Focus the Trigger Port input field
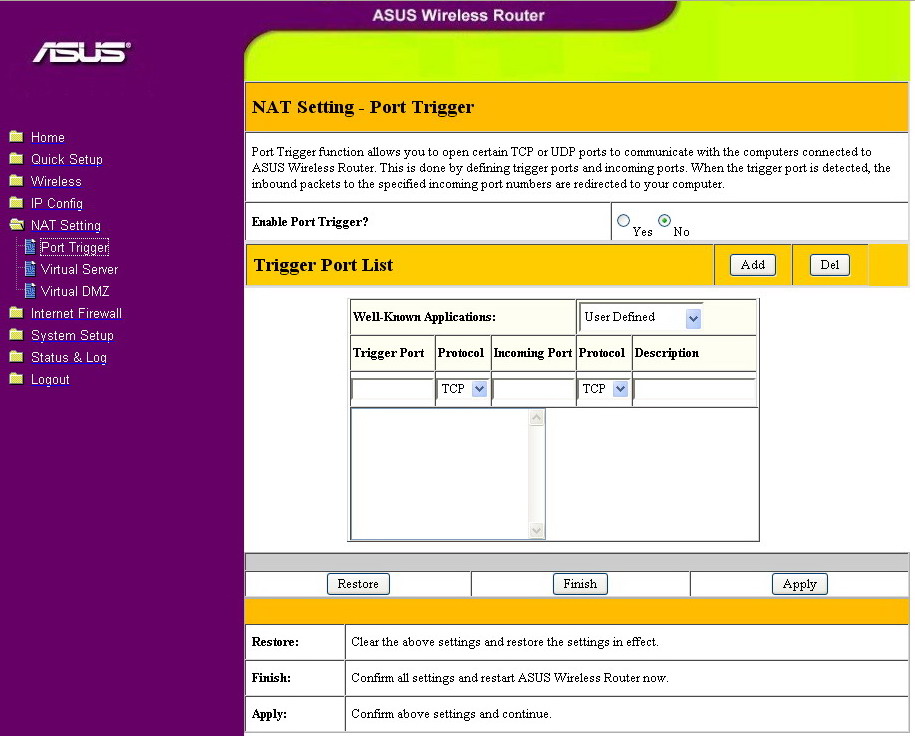Image resolution: width=915 pixels, height=736 pixels. click(393, 389)
